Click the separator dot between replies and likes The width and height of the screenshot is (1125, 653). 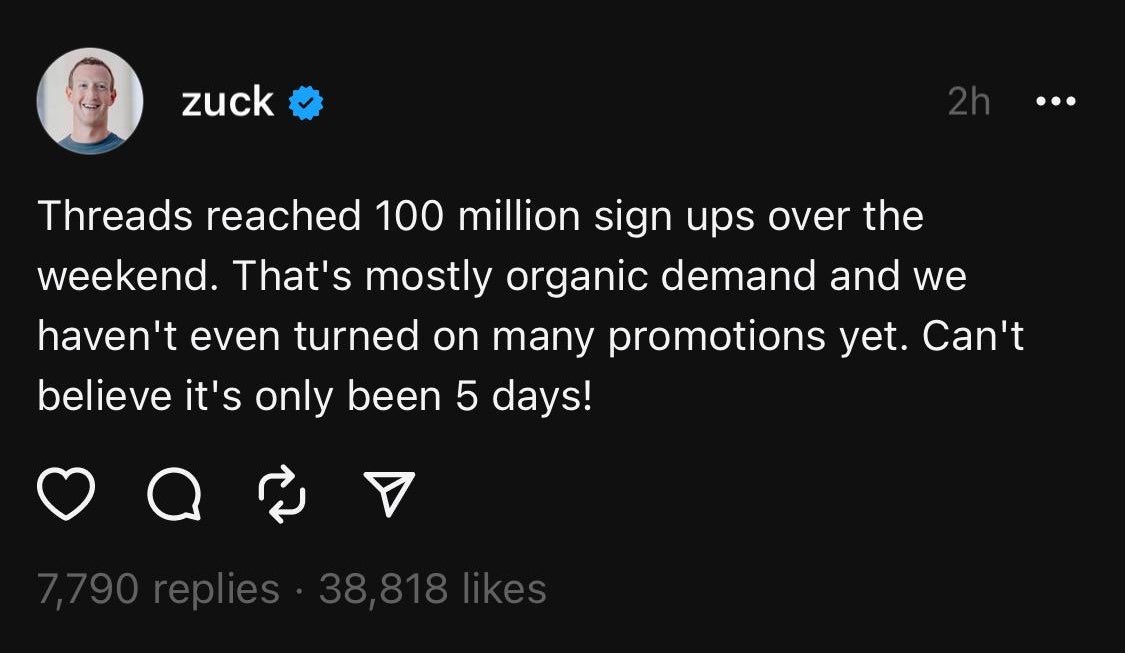click(299, 591)
